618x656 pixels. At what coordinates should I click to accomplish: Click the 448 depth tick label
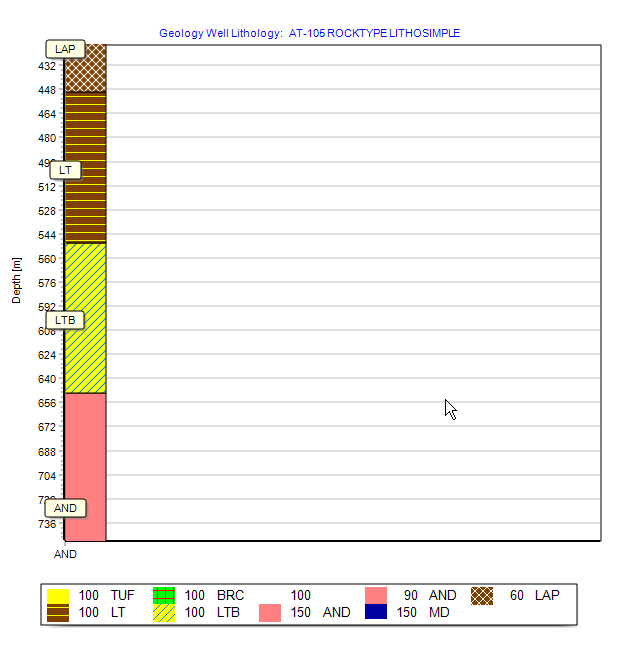[x=47, y=90]
